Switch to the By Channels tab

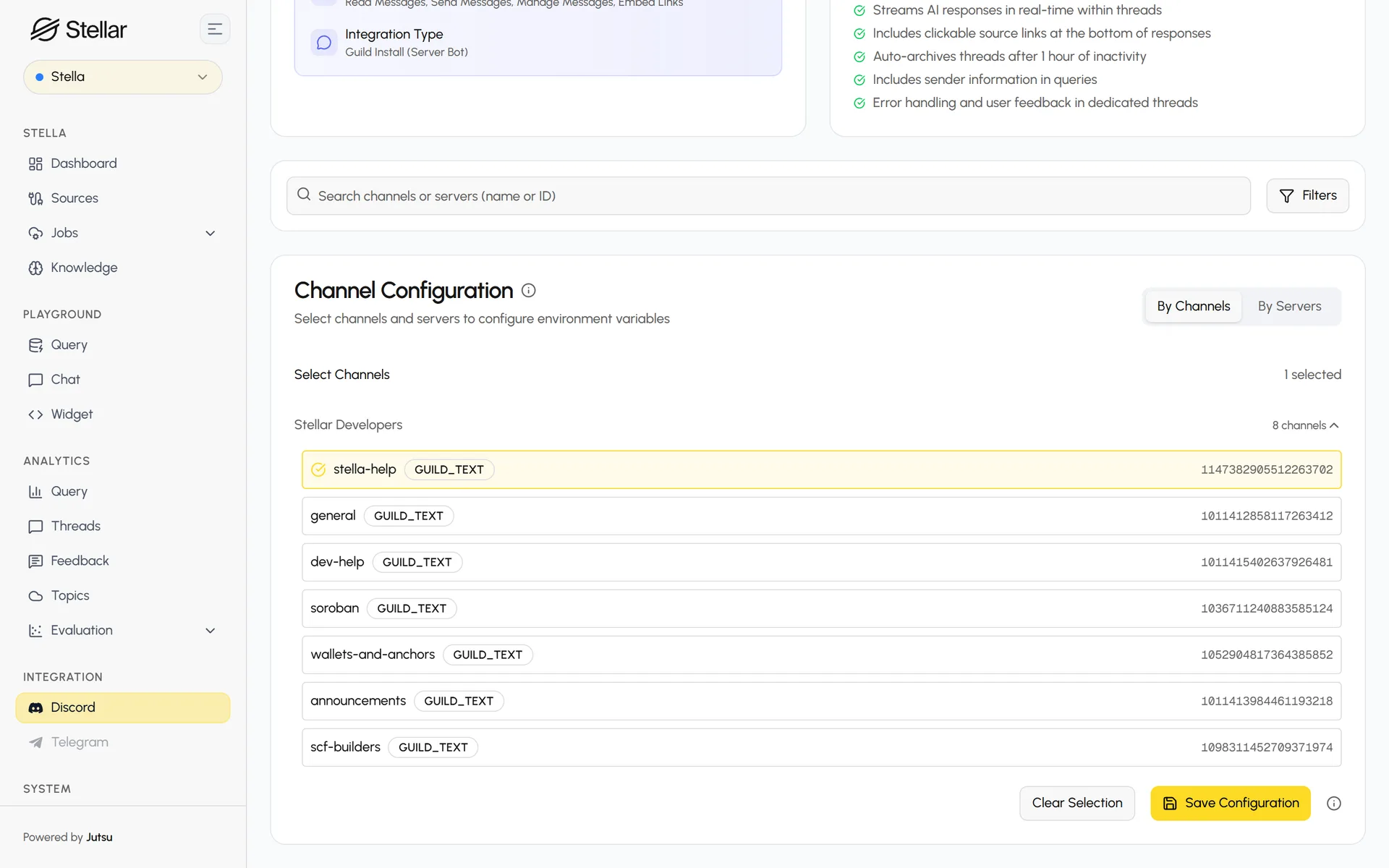click(1193, 307)
